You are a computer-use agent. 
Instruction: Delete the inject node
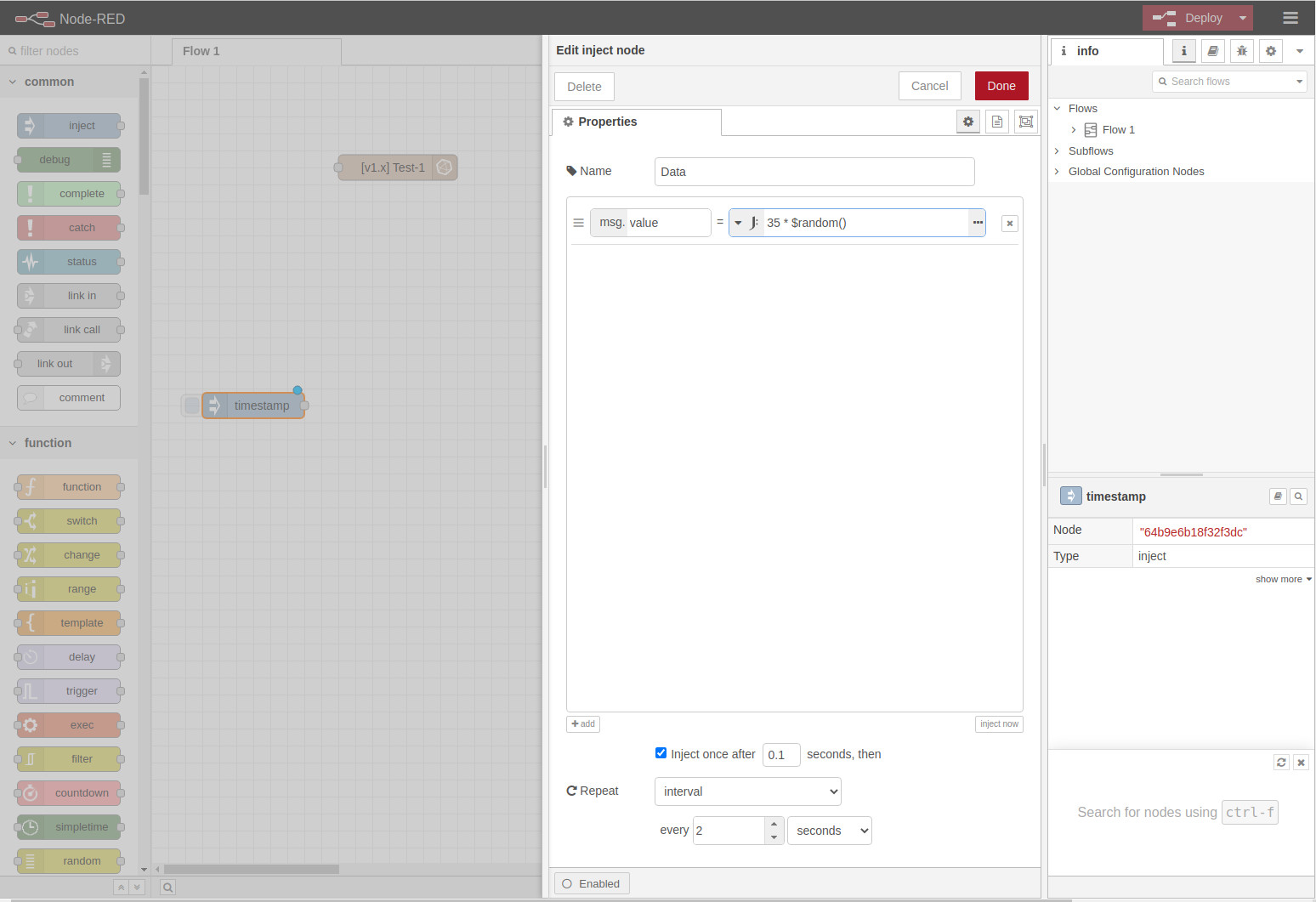tap(584, 87)
